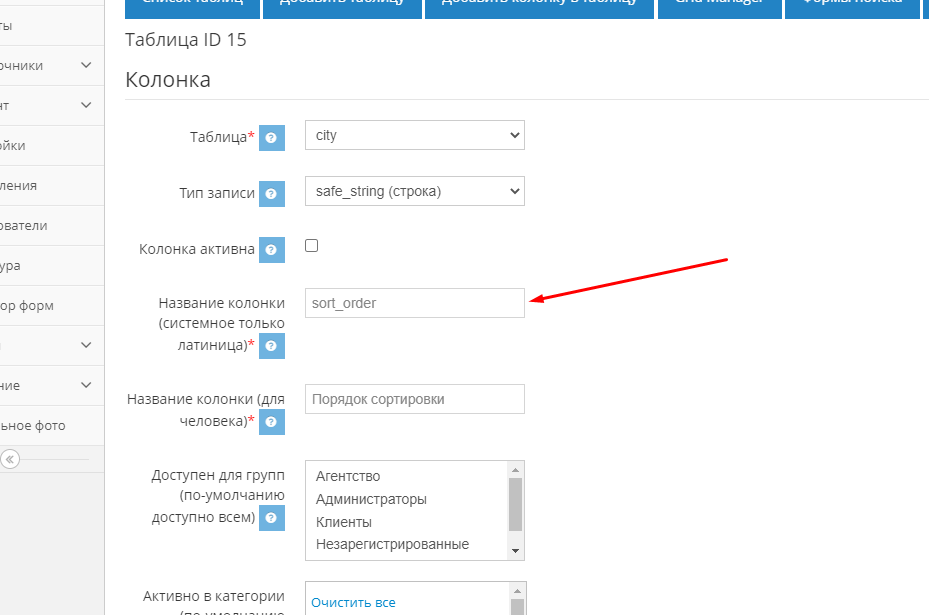The height and width of the screenshot is (615, 929).
Task: Enable the Колонка активна checkbox
Action: click(312, 246)
